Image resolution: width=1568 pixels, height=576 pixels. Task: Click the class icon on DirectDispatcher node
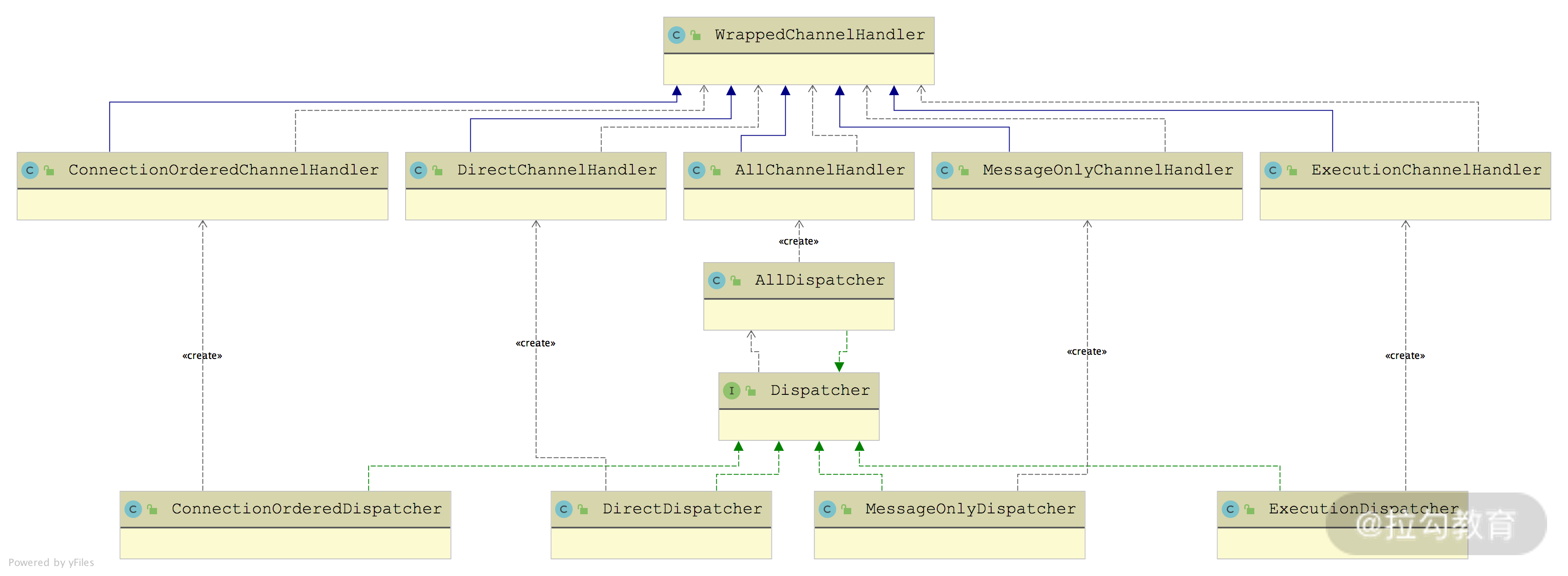click(x=563, y=509)
